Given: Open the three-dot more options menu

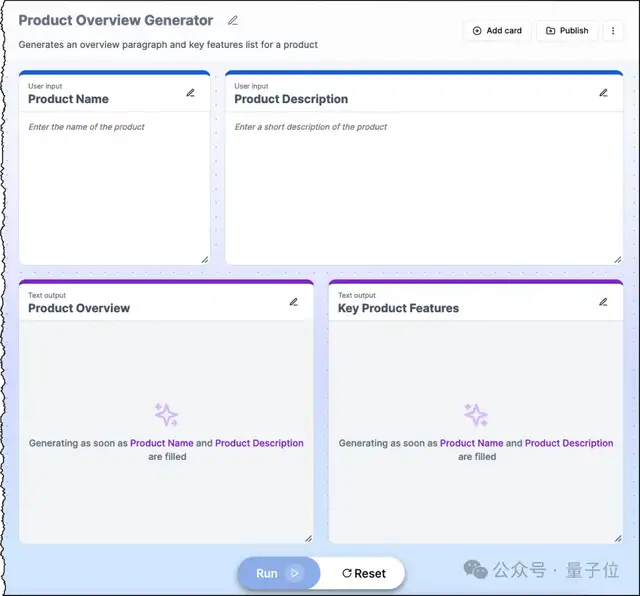Looking at the screenshot, I should (x=613, y=31).
